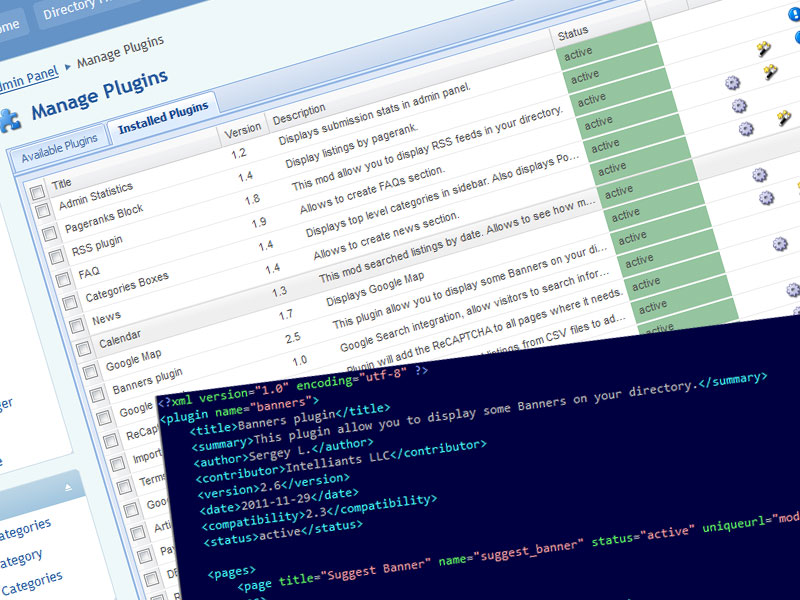Click version 1.3 in the Calendar row
This screenshot has height=600, width=800.
click(x=279, y=292)
